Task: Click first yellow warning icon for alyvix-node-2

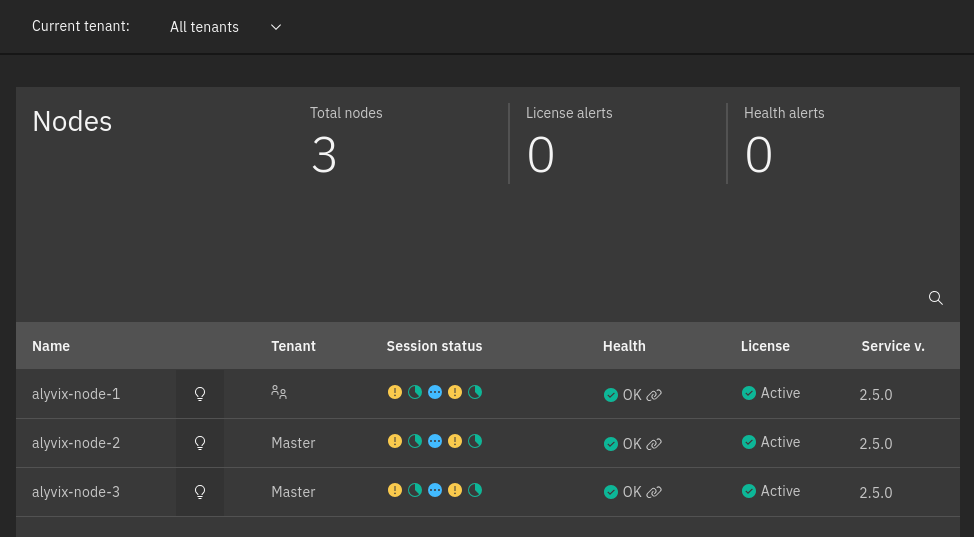Action: [395, 441]
